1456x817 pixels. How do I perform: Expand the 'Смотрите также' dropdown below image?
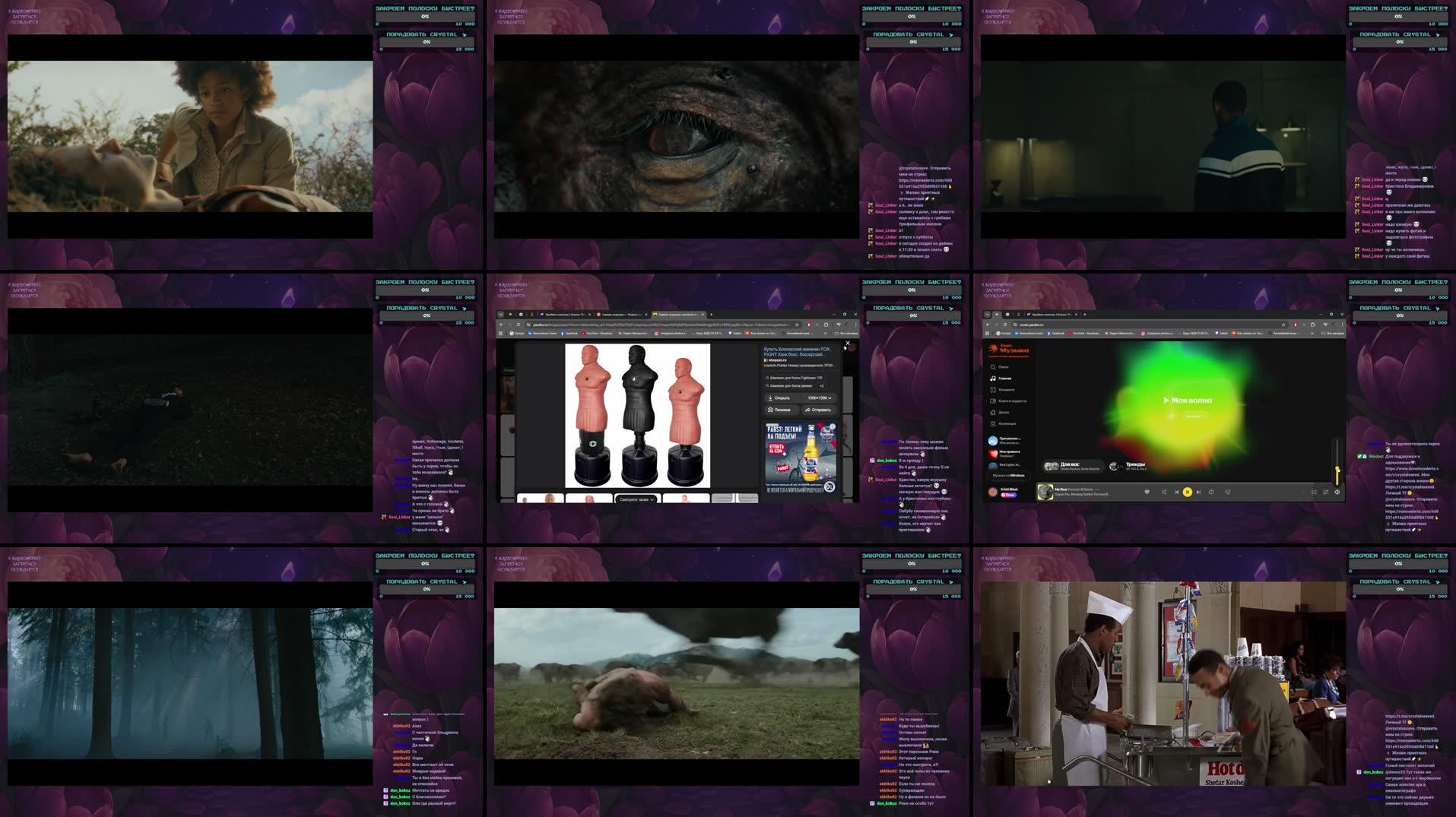(x=636, y=499)
